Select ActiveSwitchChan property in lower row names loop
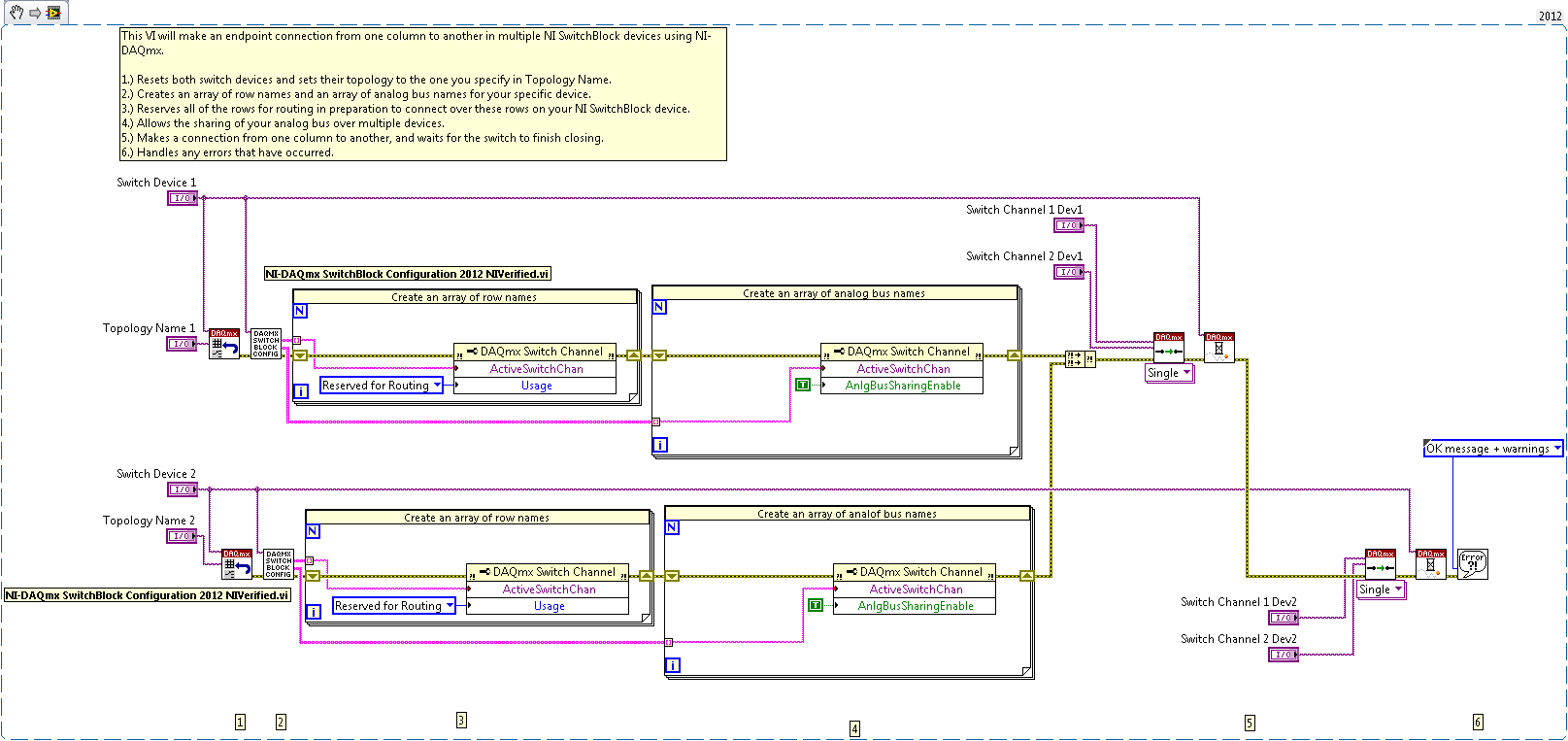The height and width of the screenshot is (741, 1568). pyautogui.click(x=549, y=589)
